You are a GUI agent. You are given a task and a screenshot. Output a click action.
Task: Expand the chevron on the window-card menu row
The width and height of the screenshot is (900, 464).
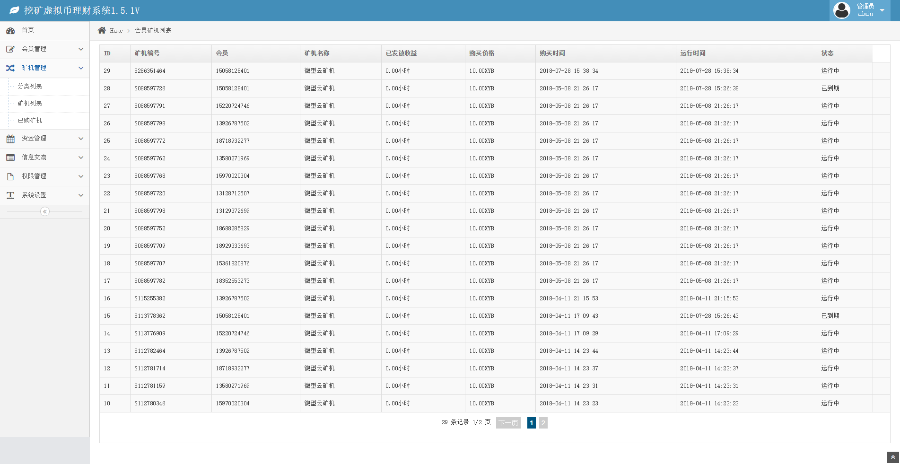point(81,157)
